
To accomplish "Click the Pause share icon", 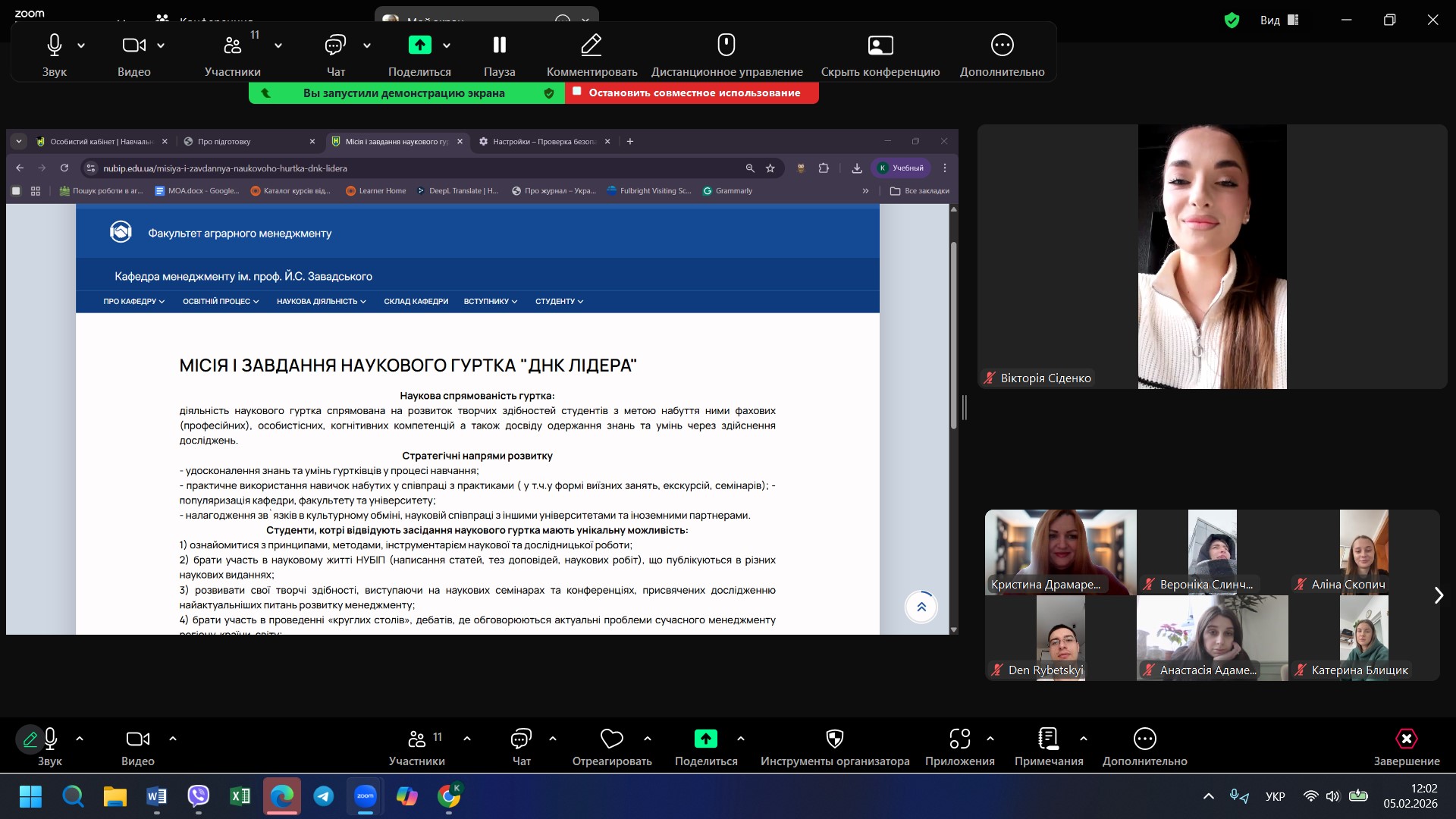I will tap(499, 45).
